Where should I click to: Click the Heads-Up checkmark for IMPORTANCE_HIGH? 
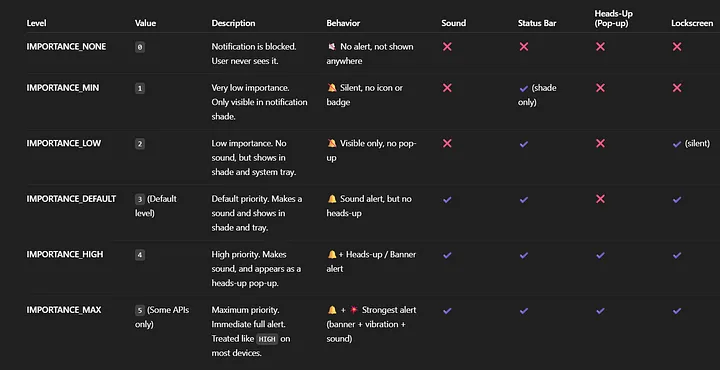point(600,255)
